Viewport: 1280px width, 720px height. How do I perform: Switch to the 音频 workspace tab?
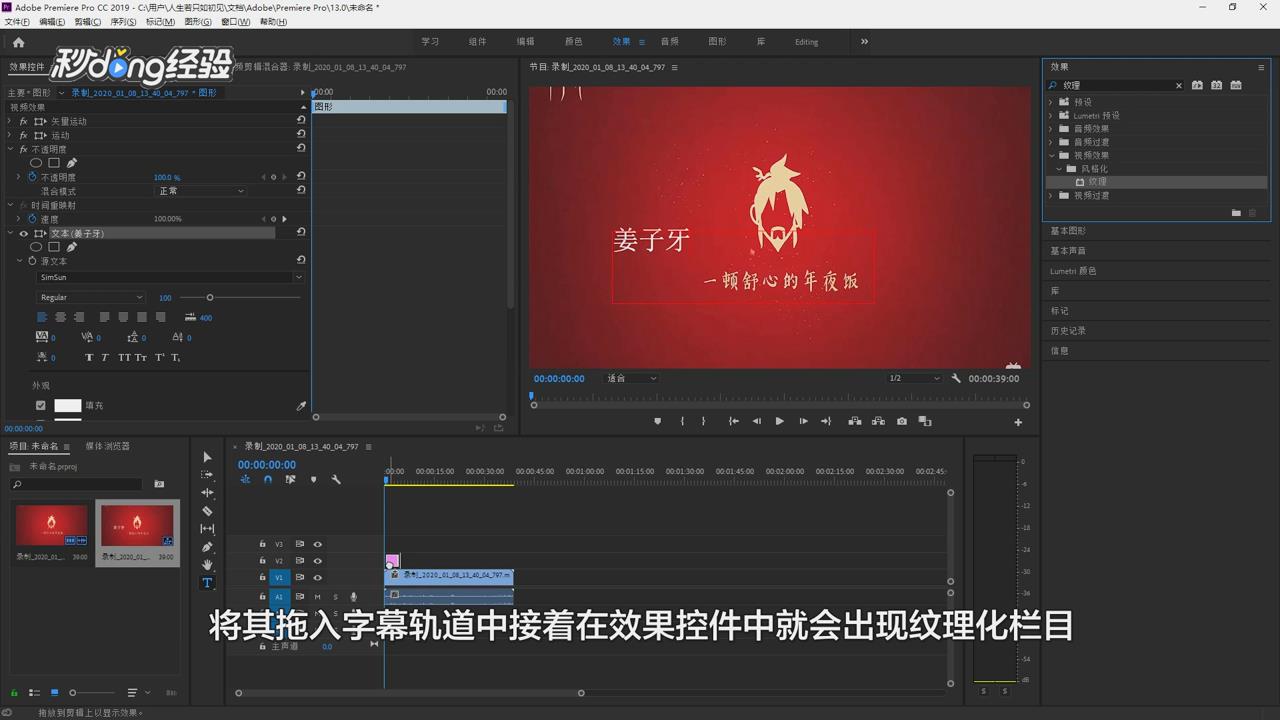[x=669, y=42]
